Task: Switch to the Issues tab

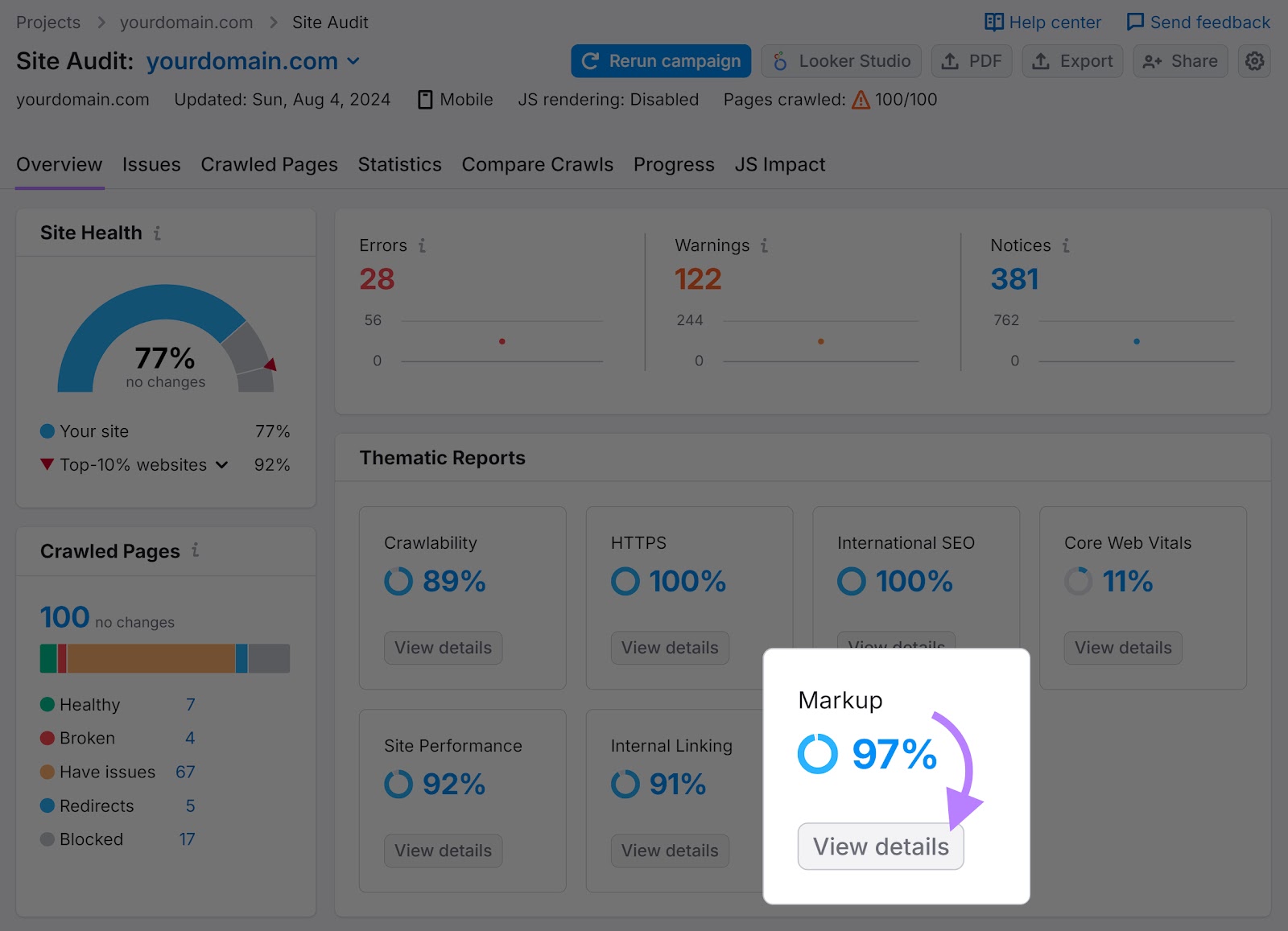Action: point(151,164)
